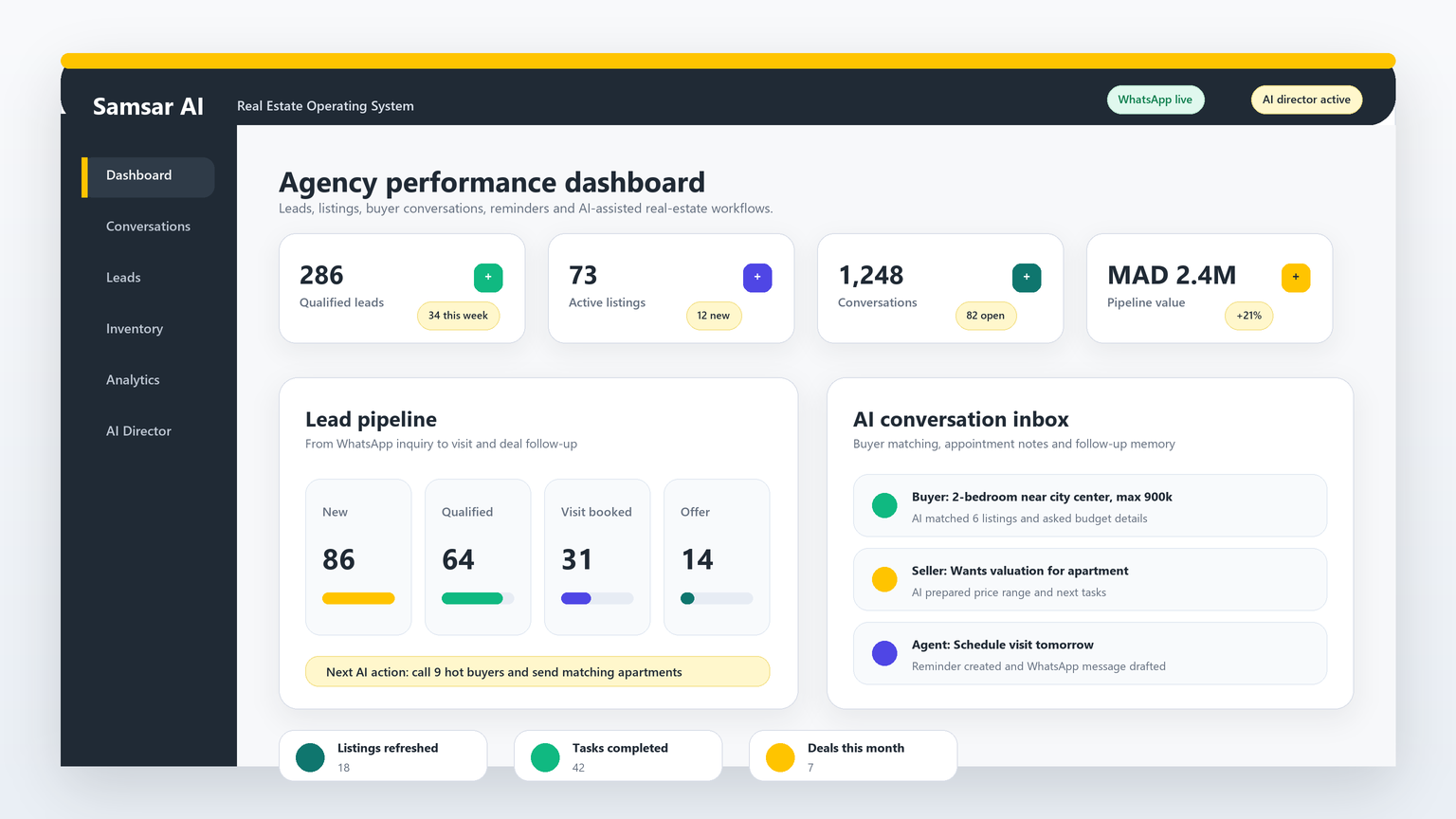Viewport: 1456px width, 819px height.
Task: Open the Qualified stage card showing 64
Action: tap(478, 557)
